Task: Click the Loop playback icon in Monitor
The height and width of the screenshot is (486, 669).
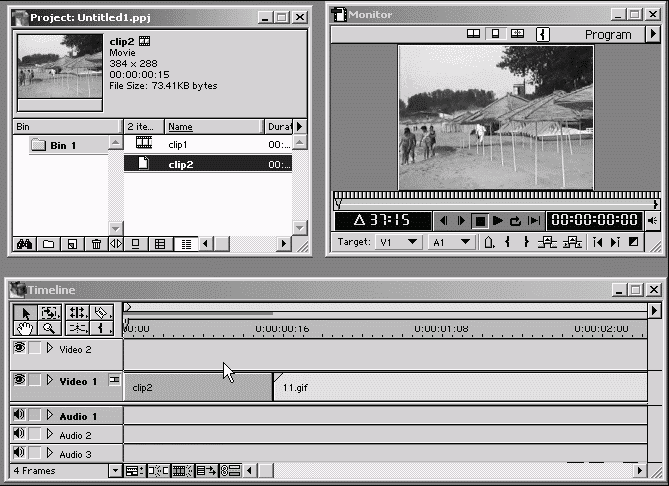Action: [x=515, y=220]
